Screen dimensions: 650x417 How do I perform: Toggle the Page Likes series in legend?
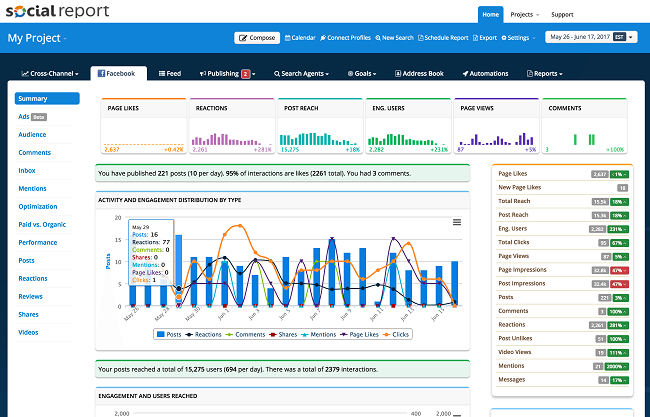coord(359,335)
